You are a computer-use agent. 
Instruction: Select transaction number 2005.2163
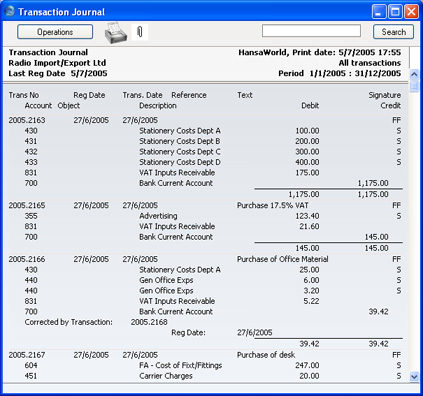coord(27,120)
